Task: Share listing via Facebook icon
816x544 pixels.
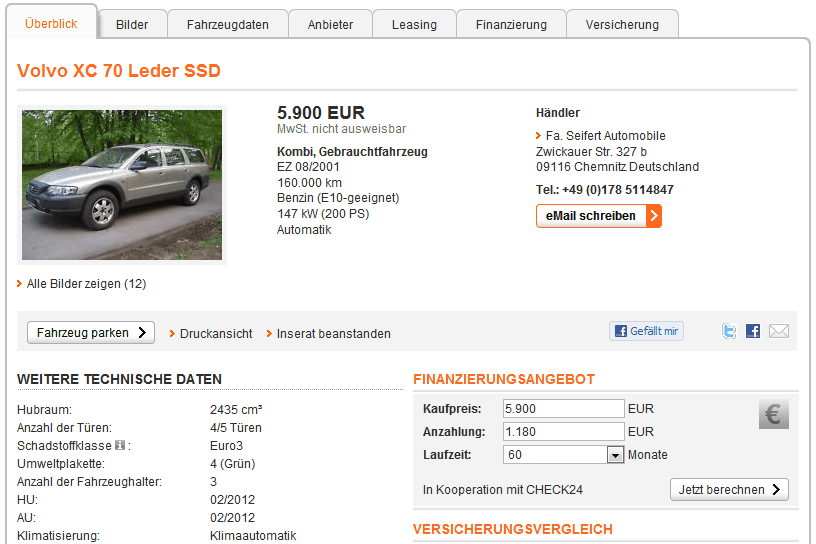Action: point(753,331)
